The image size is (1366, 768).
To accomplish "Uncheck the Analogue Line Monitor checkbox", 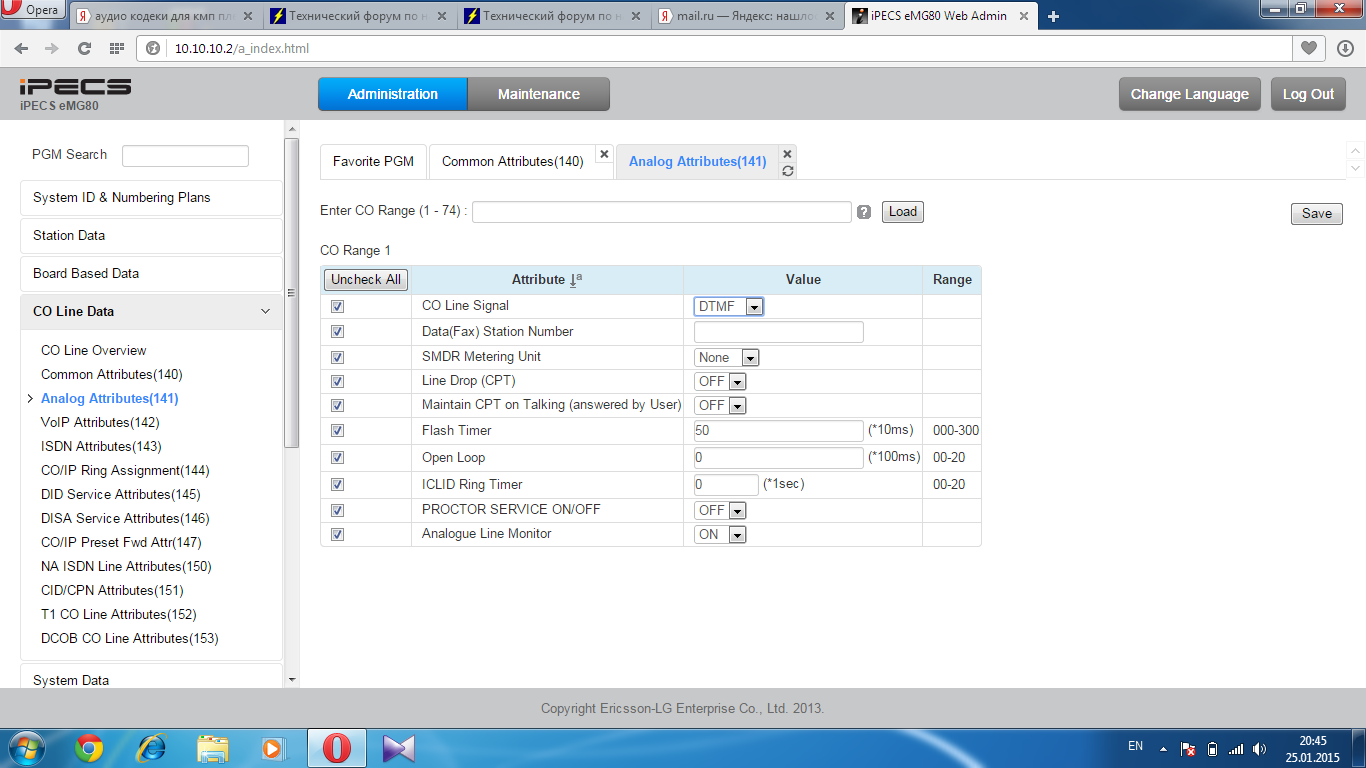I will tap(337, 535).
